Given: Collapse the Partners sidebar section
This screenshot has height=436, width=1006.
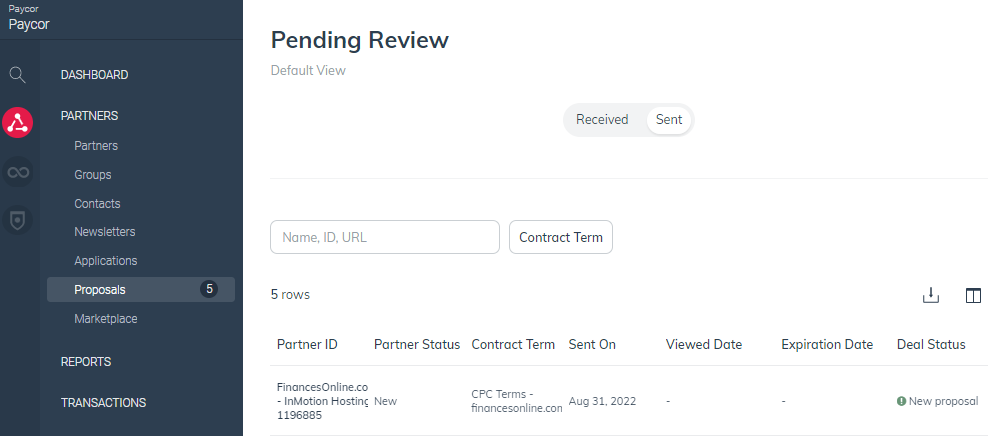Looking at the screenshot, I should pyautogui.click(x=89, y=116).
